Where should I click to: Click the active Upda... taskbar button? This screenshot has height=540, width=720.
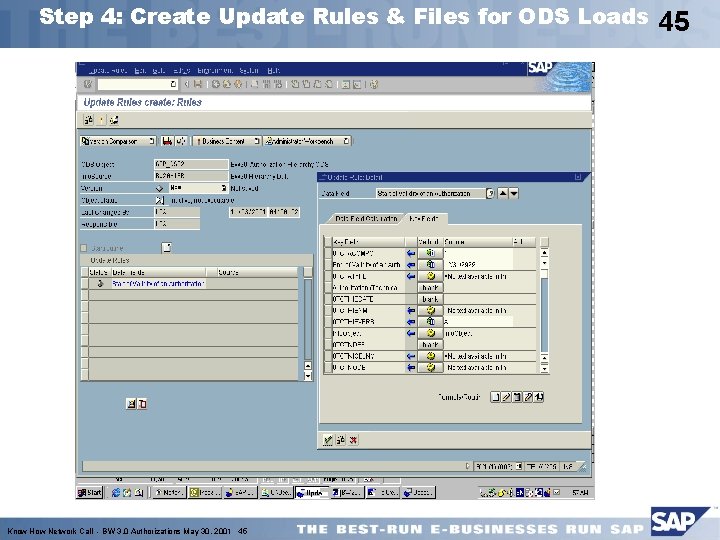(x=311, y=493)
